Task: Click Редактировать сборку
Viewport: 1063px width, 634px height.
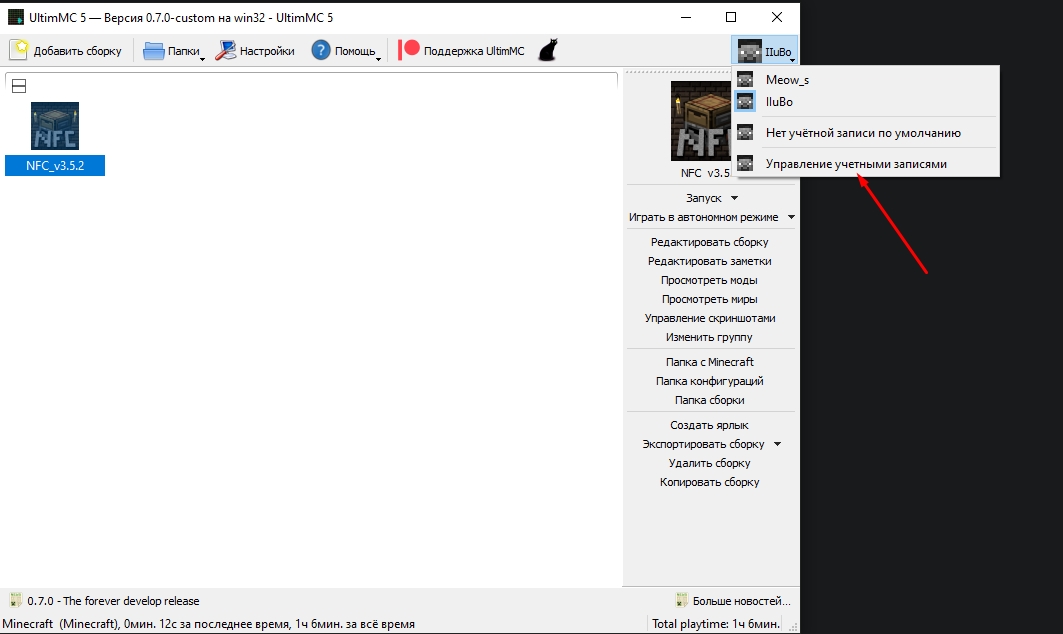Action: (x=710, y=242)
